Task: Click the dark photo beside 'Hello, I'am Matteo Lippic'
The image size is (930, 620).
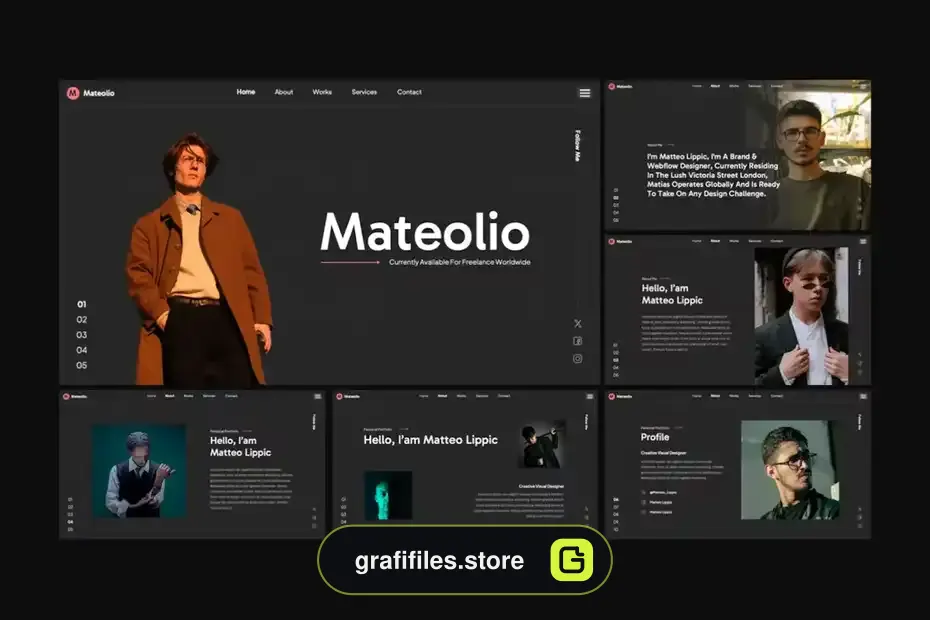Action: tap(542, 444)
